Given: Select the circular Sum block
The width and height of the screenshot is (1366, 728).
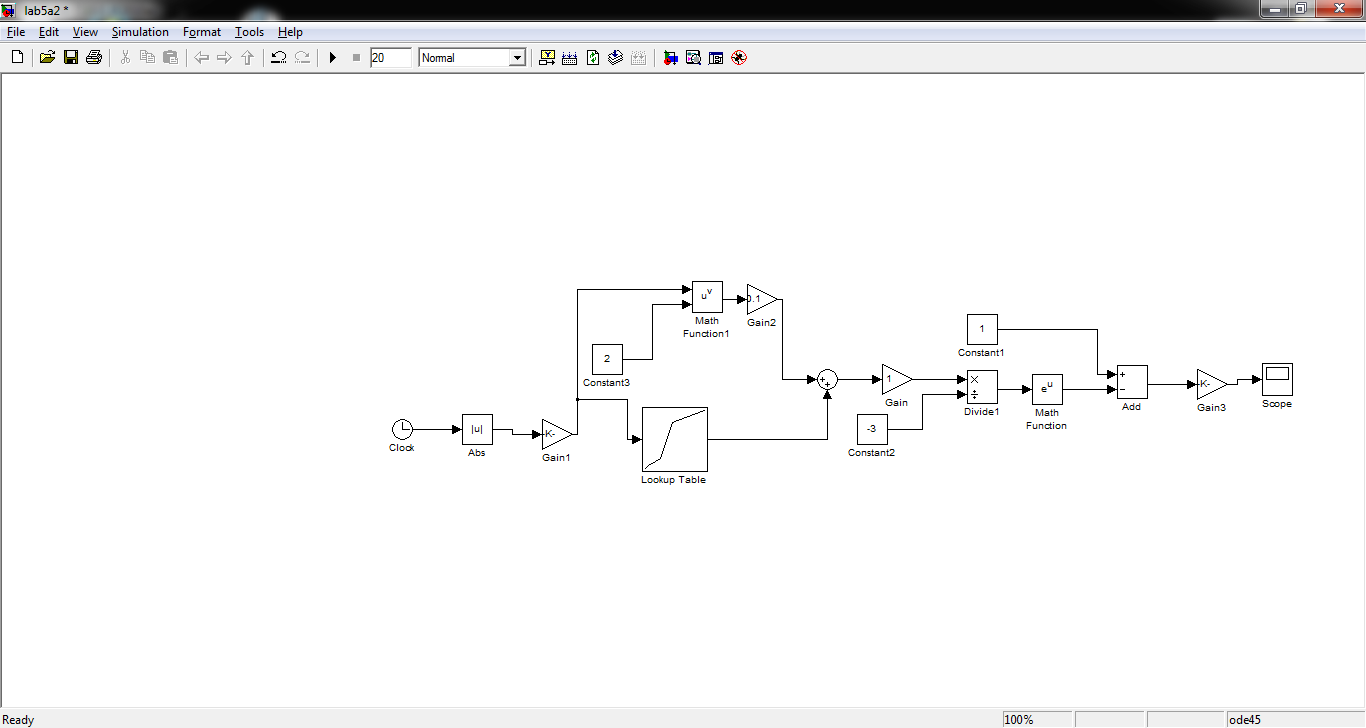Looking at the screenshot, I should (x=827, y=379).
